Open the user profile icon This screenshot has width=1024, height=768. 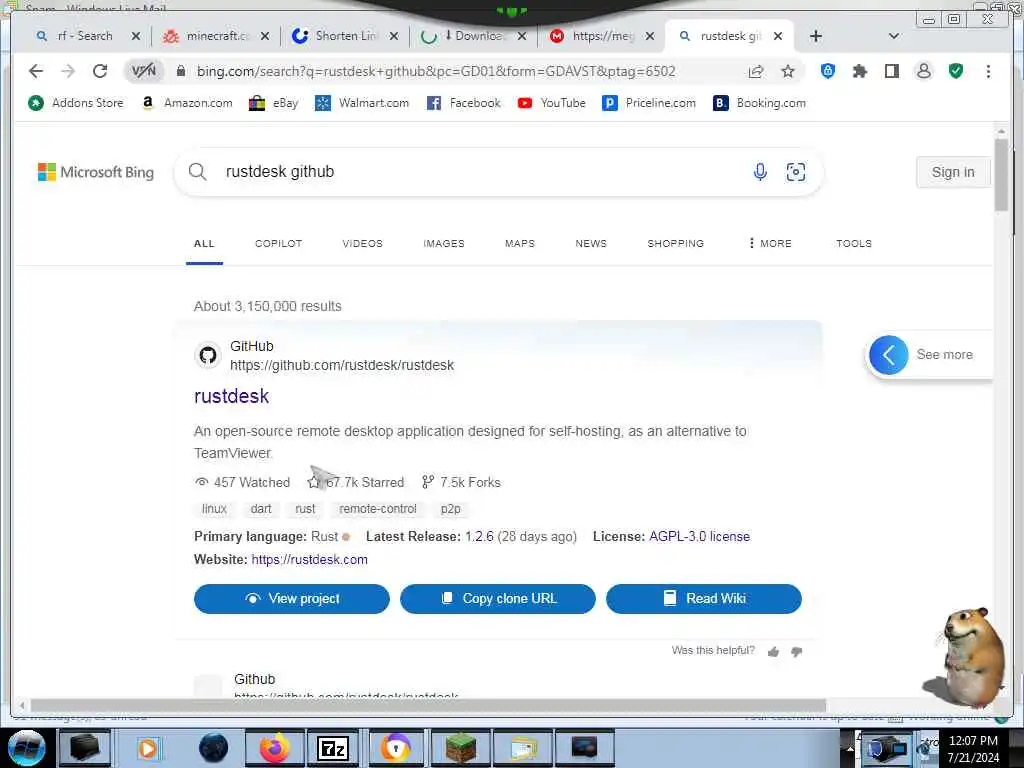(924, 71)
